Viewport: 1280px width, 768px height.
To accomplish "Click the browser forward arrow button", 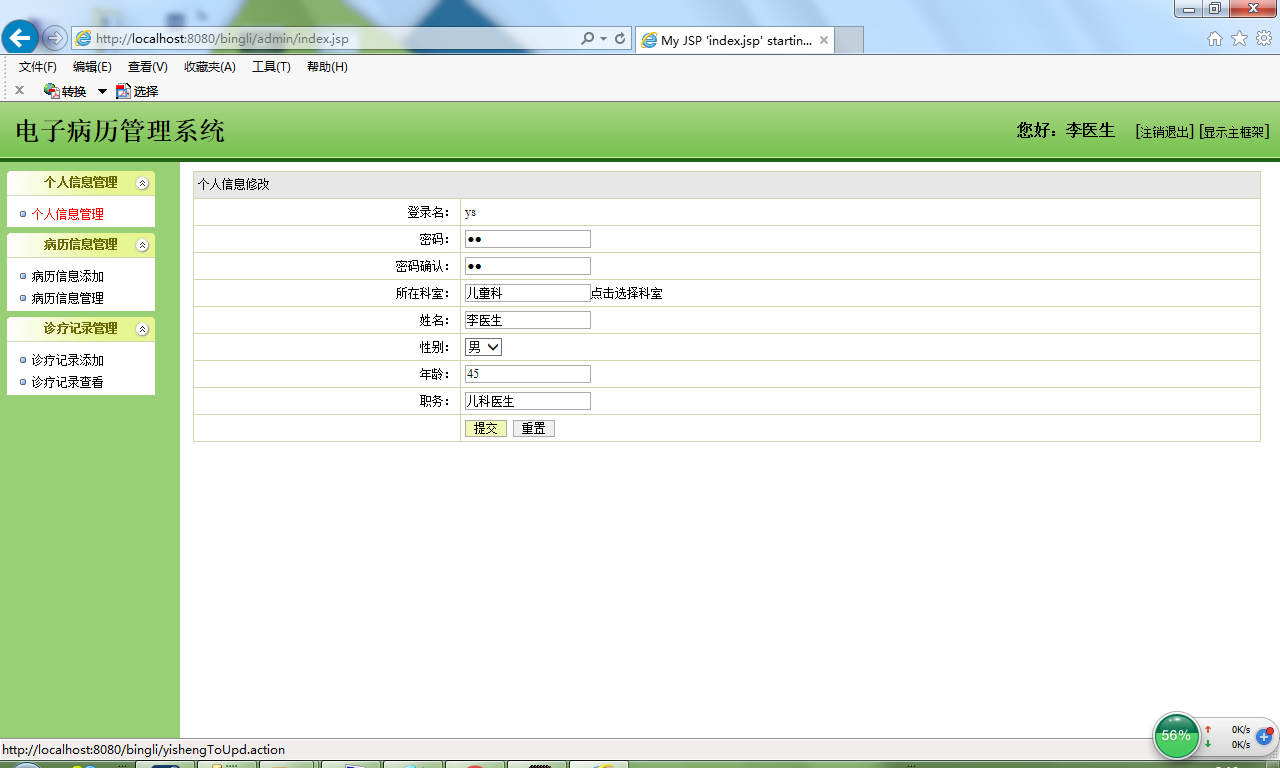I will pos(55,38).
